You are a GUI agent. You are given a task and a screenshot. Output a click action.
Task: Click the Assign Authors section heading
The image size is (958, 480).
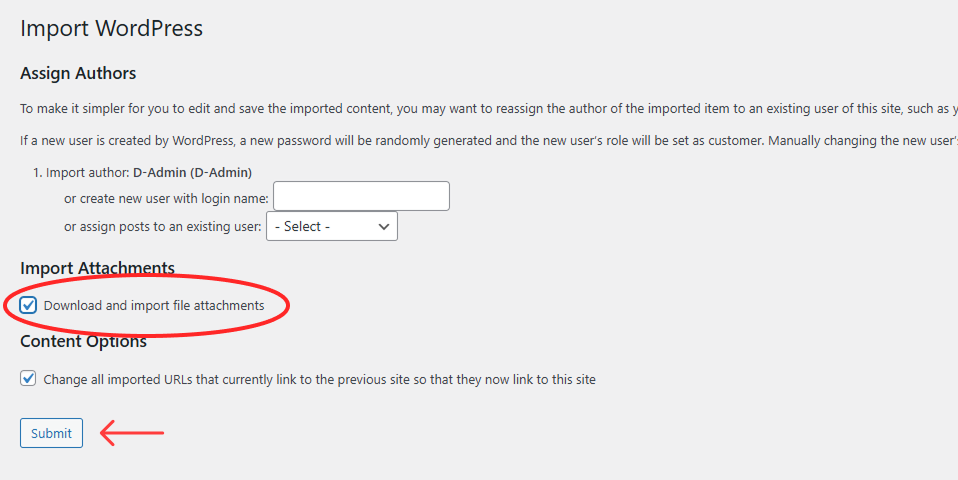coord(78,73)
